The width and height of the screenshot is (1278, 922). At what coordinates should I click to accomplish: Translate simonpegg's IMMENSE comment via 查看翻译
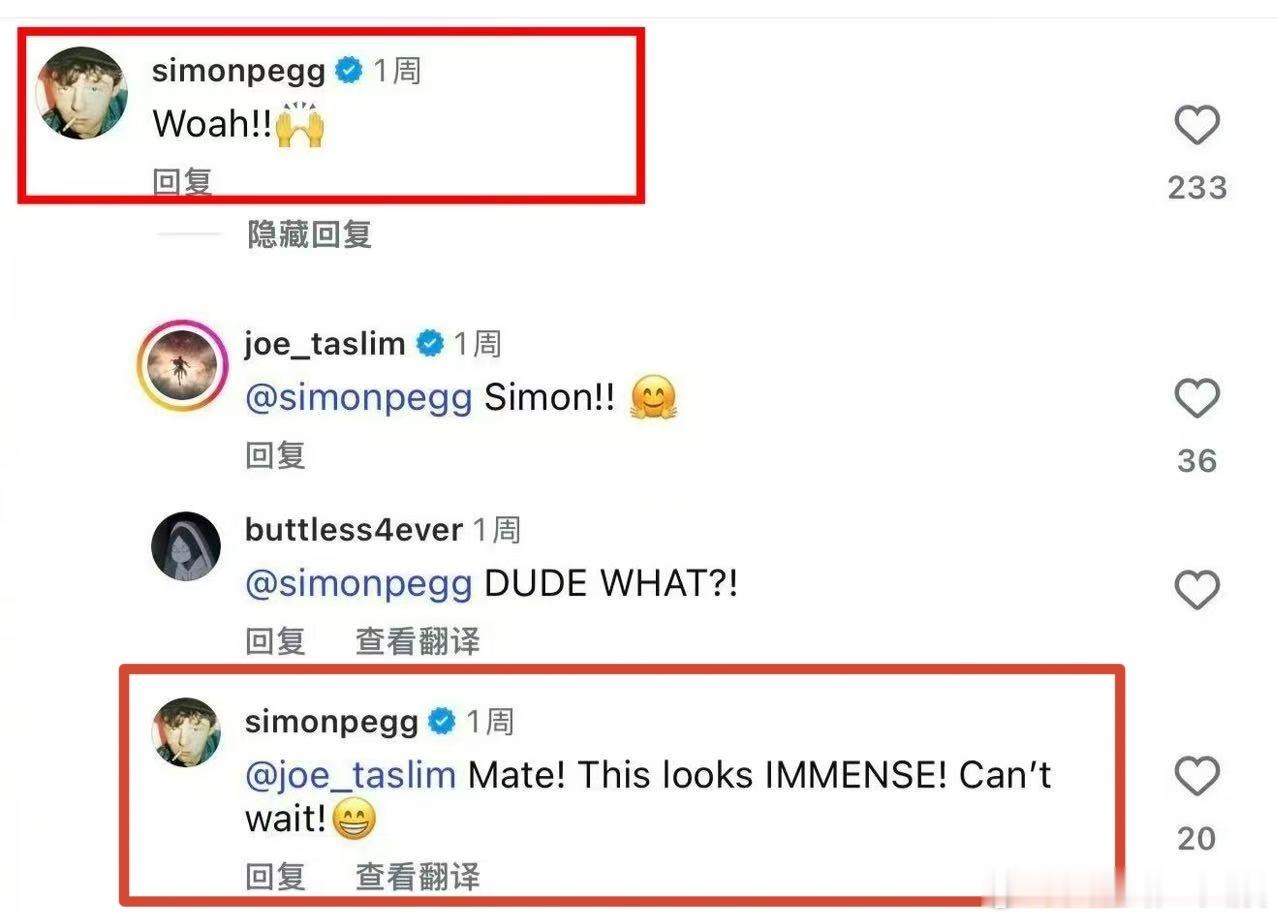coord(417,876)
